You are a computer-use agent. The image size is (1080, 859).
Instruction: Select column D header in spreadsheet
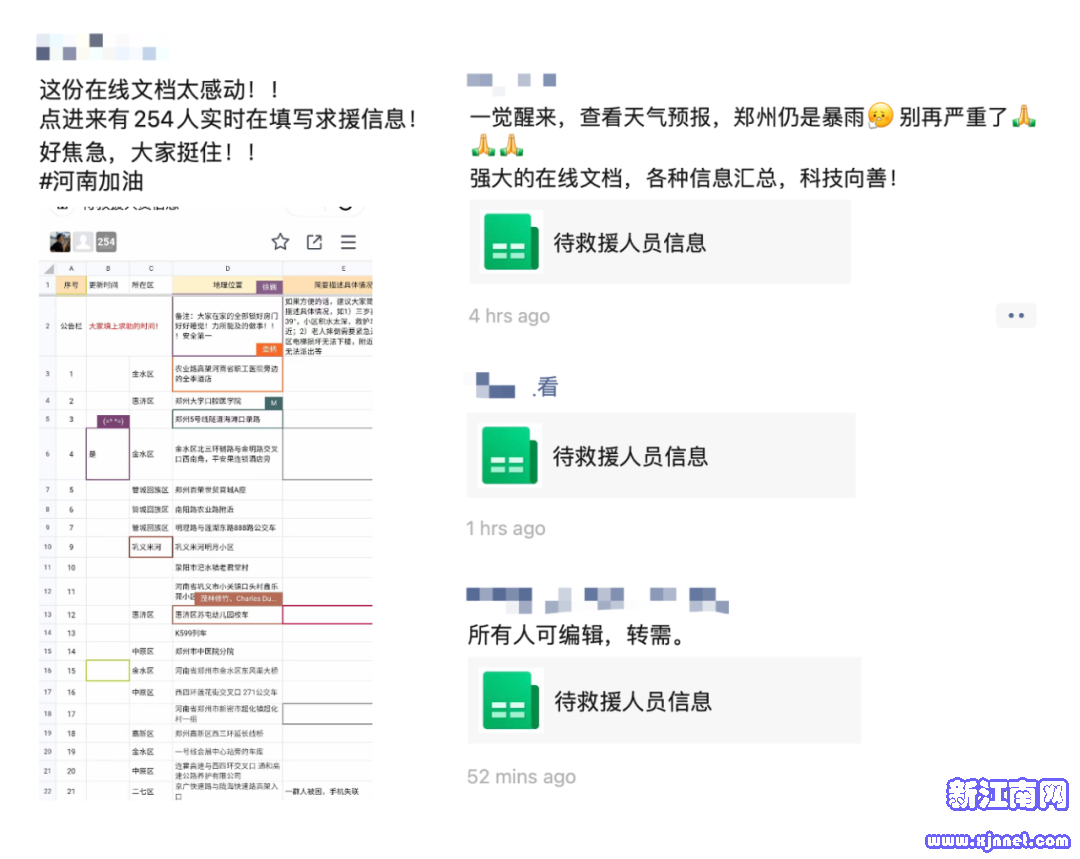point(227,268)
